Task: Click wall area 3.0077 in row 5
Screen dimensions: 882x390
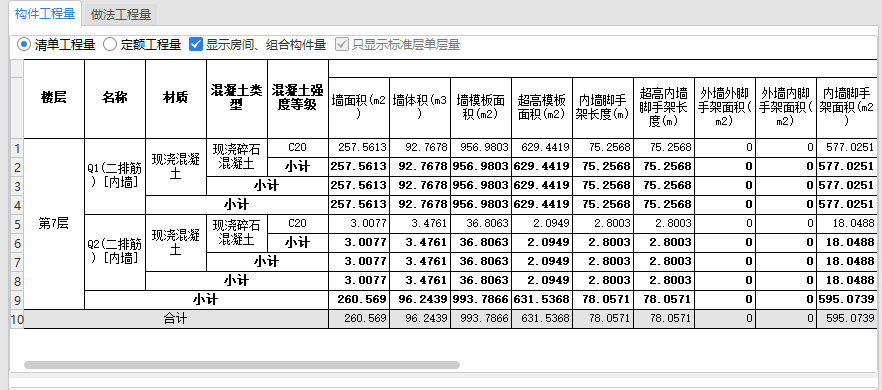Action: pyautogui.click(x=358, y=224)
